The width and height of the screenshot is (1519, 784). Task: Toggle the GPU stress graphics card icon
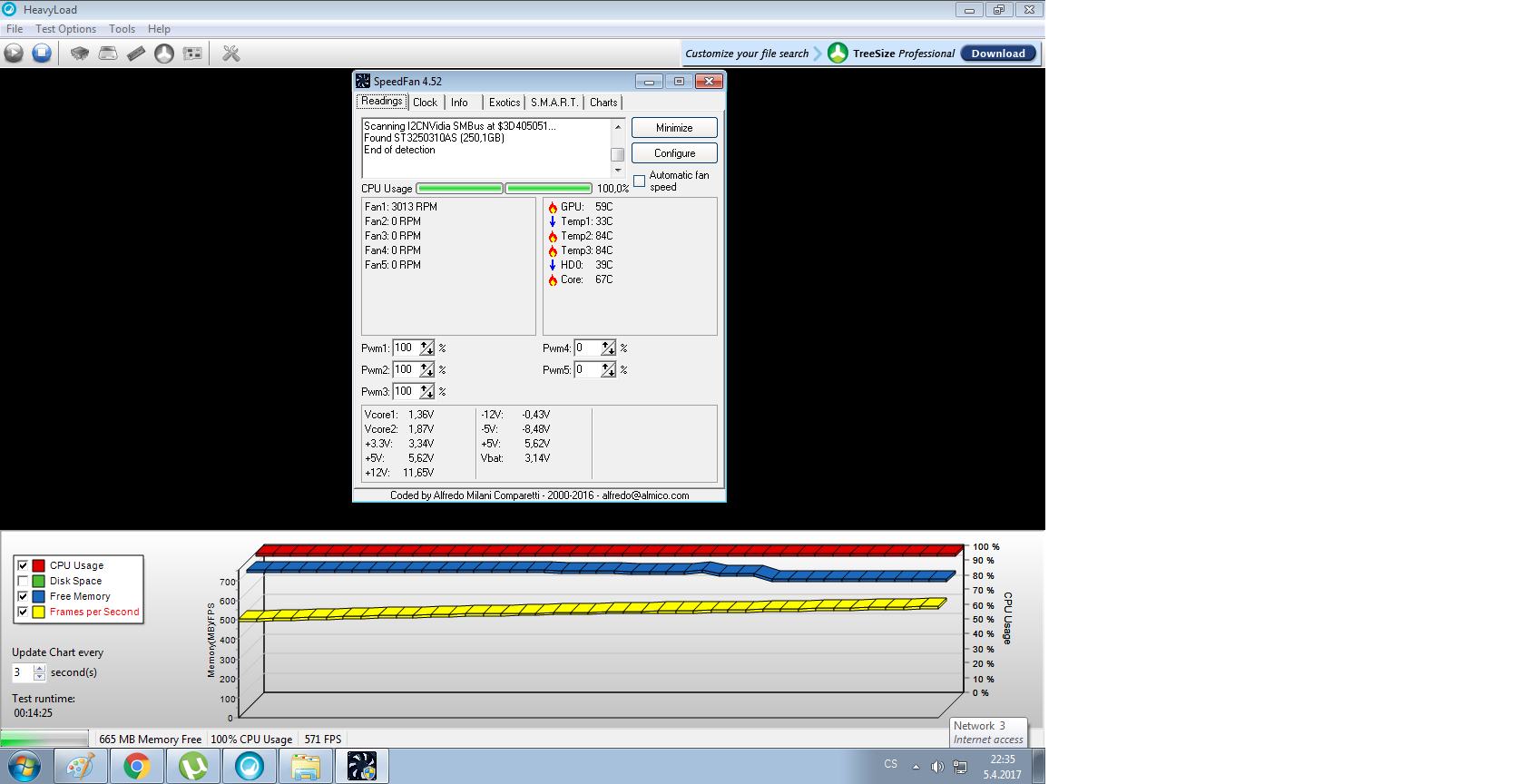[x=192, y=54]
